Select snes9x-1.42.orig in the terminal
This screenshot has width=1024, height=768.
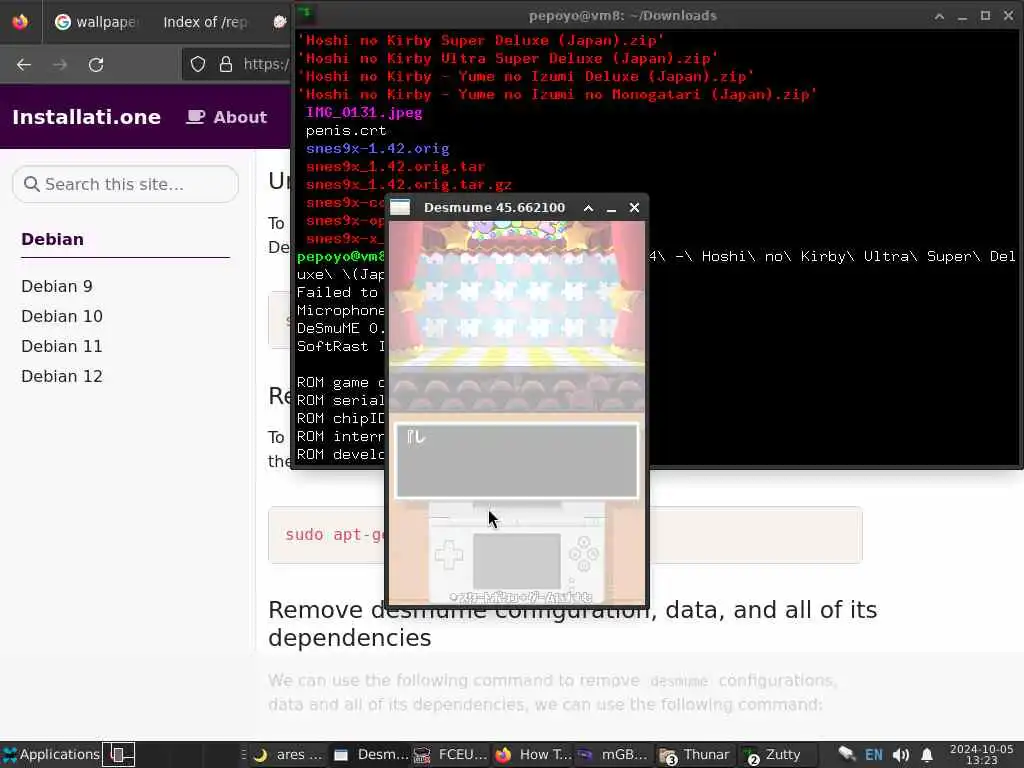tap(377, 148)
